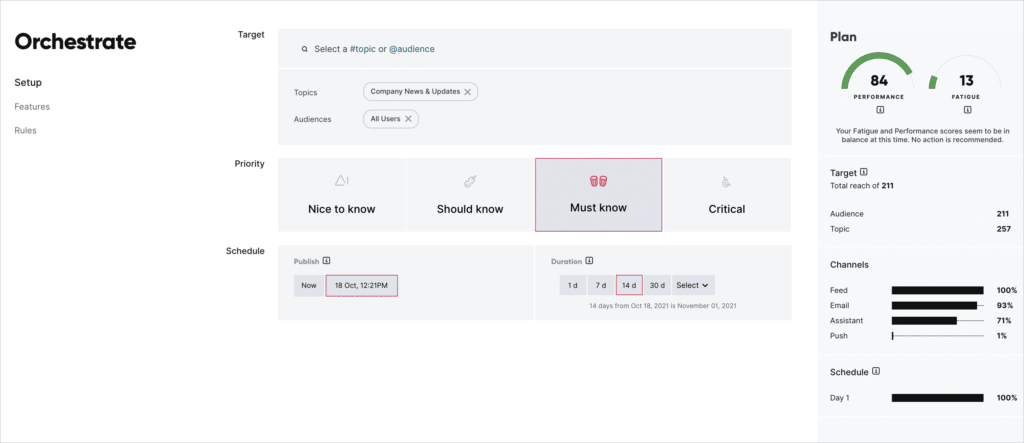The height and width of the screenshot is (443, 1024).
Task: Open the Performance score info icon
Action: pos(880,110)
